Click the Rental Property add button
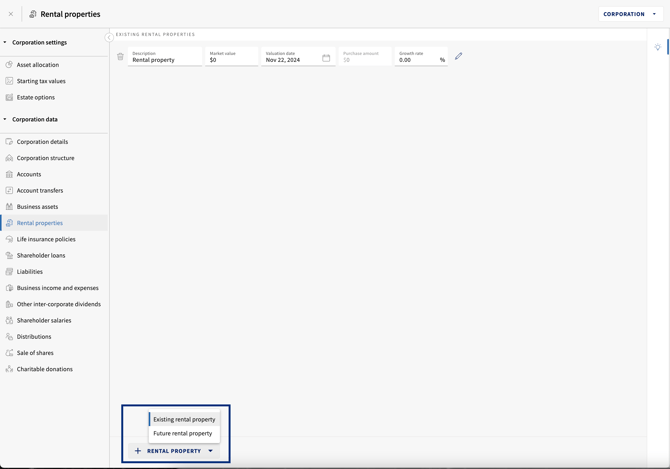This screenshot has width=670, height=469. [x=173, y=451]
